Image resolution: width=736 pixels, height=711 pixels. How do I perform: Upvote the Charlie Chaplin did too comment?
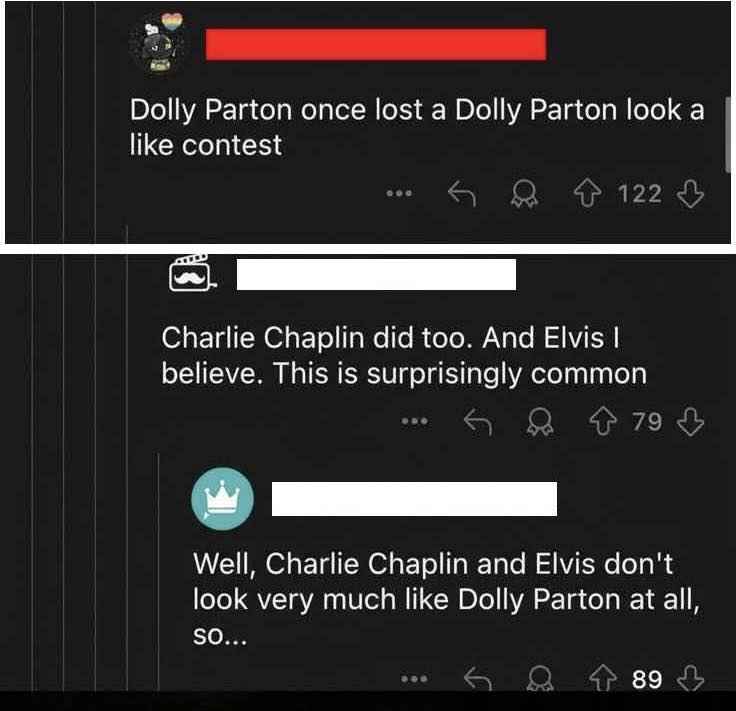point(603,421)
